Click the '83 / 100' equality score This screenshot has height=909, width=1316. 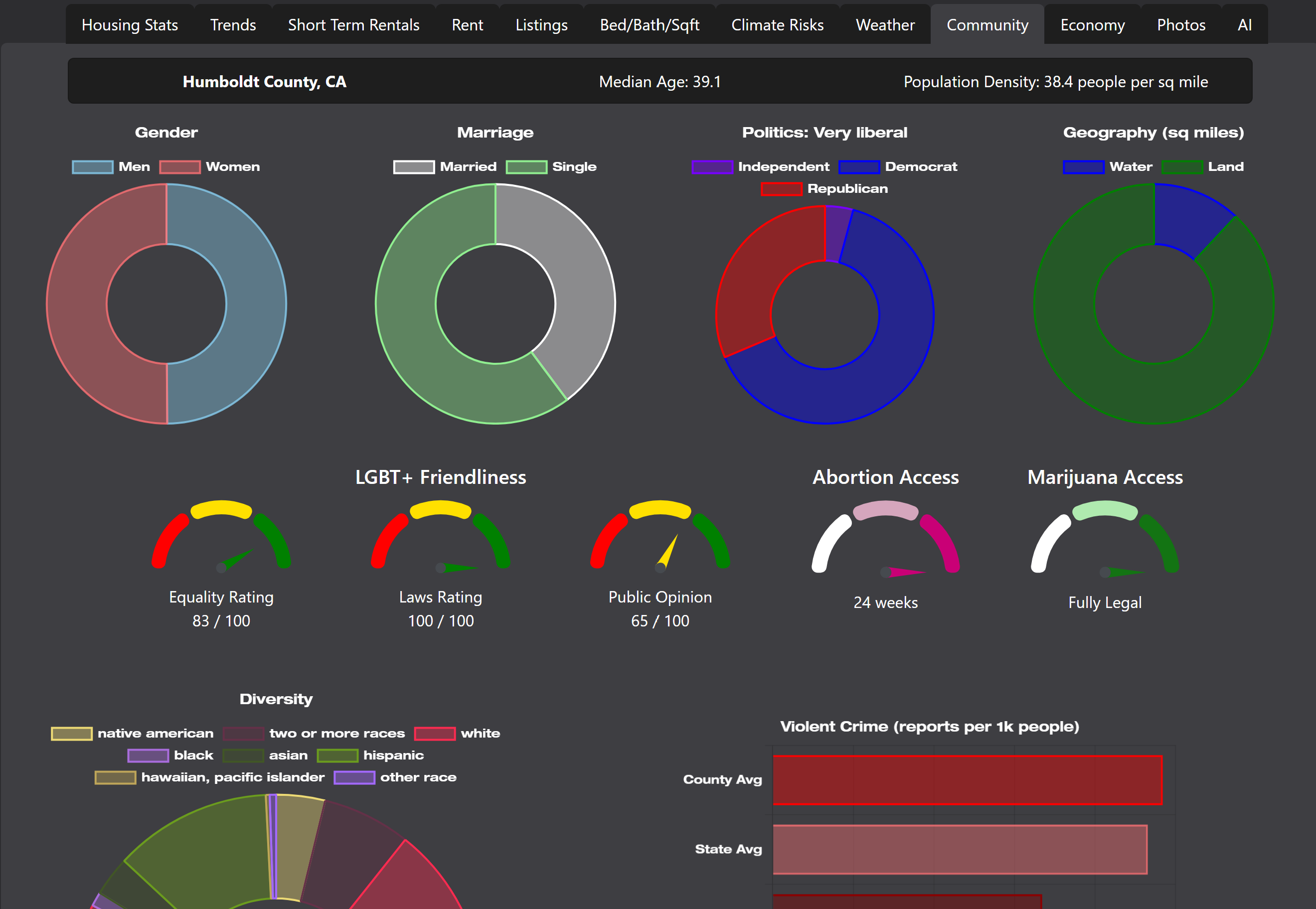click(221, 621)
